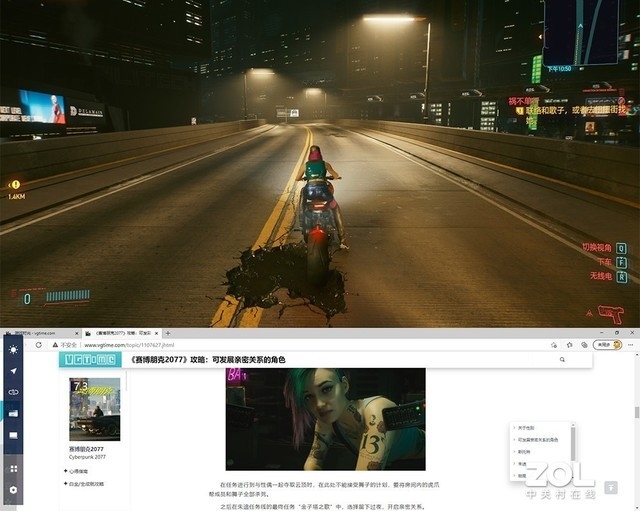Click the brightness sun icon in left sidebar
The image size is (640, 511).
pos(13,349)
